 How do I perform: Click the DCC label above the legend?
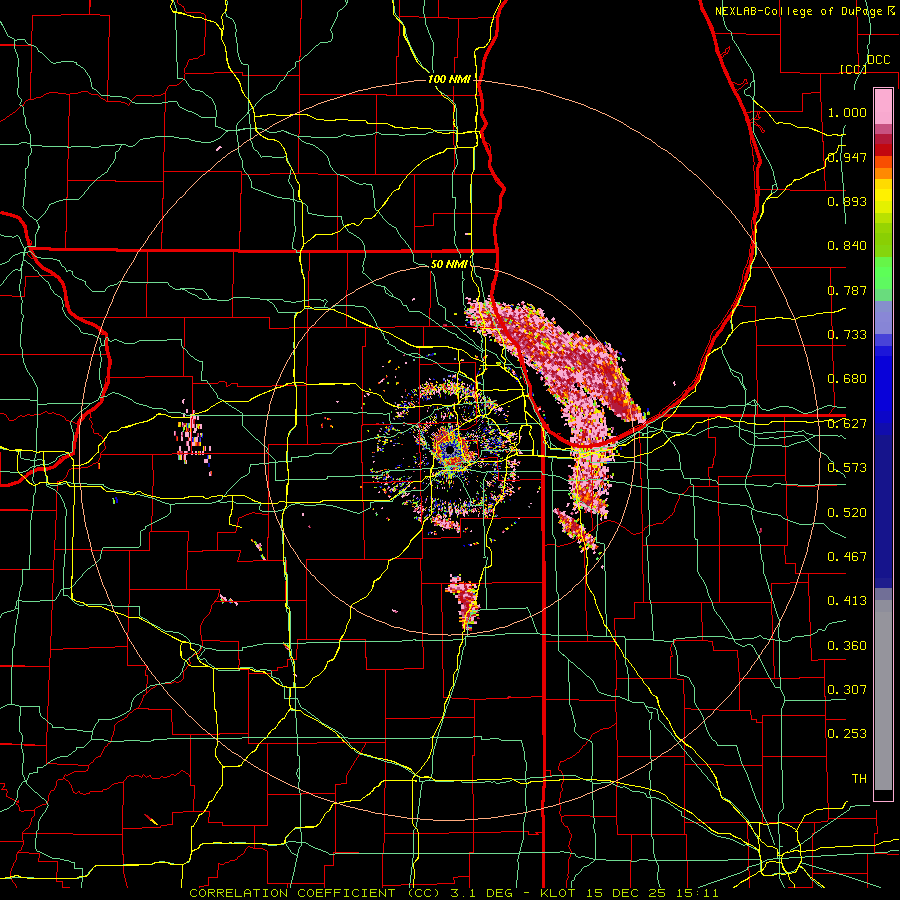pyautogui.click(x=879, y=60)
